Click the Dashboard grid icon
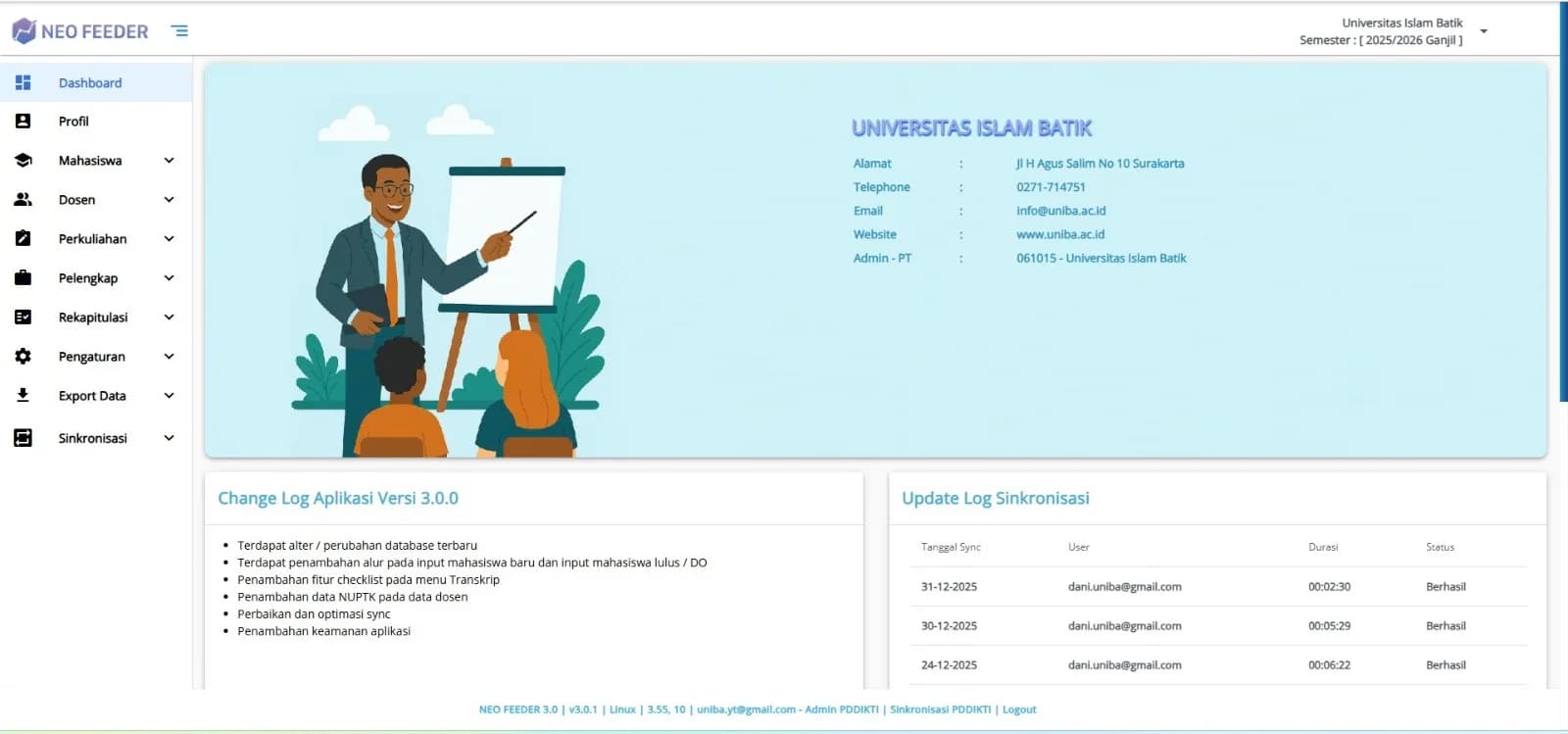 coord(24,82)
